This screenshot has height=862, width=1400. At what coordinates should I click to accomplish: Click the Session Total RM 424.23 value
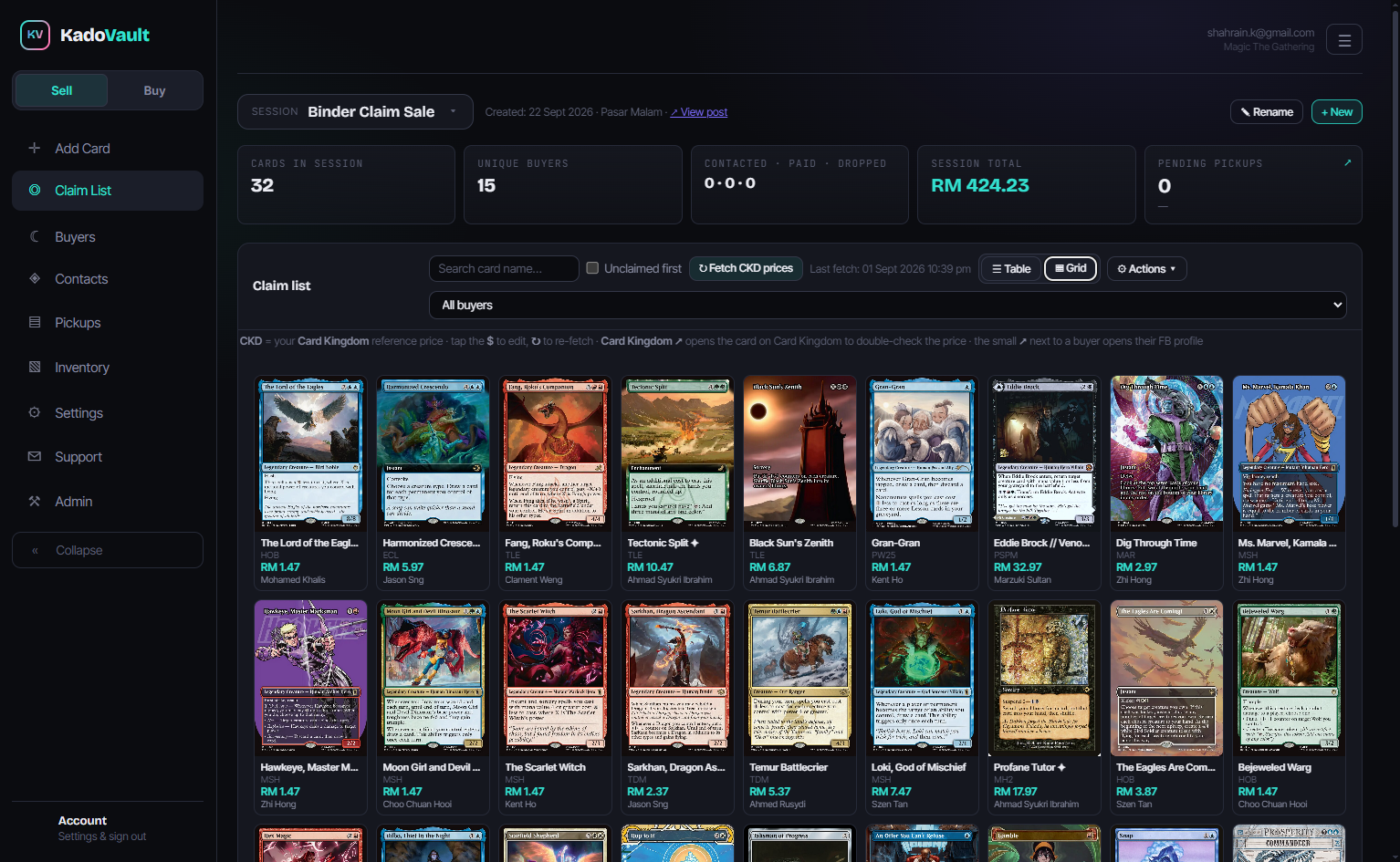point(979,185)
